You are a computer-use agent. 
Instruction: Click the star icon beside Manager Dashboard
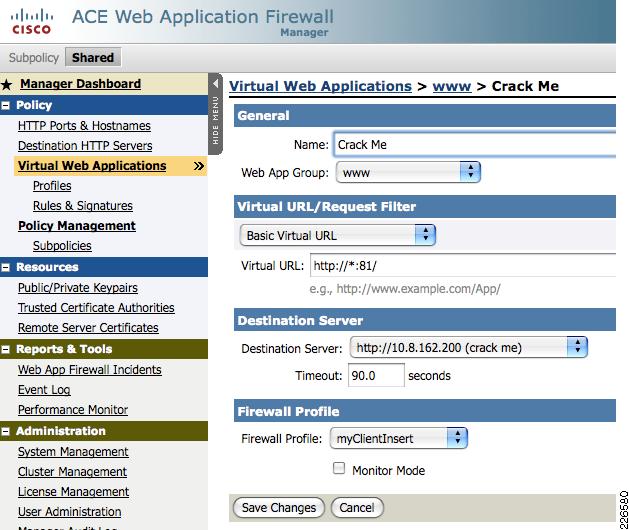pyautogui.click(x=7, y=84)
